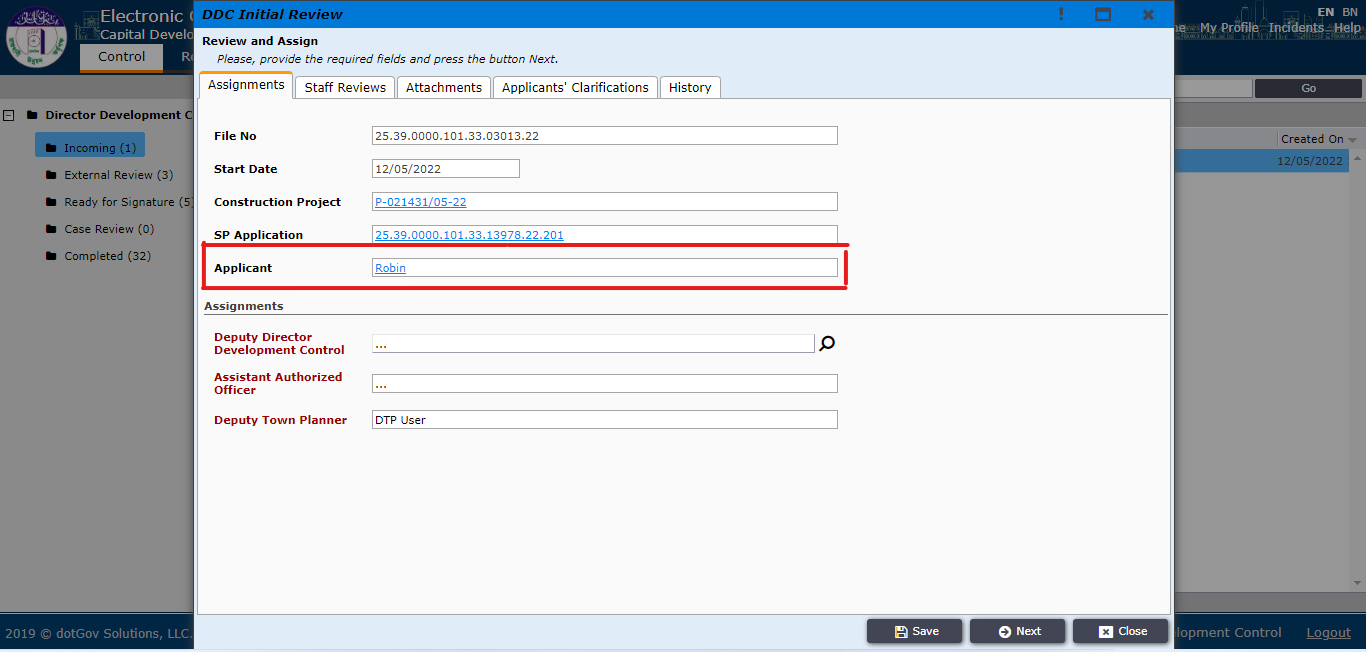The image size is (1366, 652).
Task: Open the Incoming (1) folder
Action: [90, 148]
